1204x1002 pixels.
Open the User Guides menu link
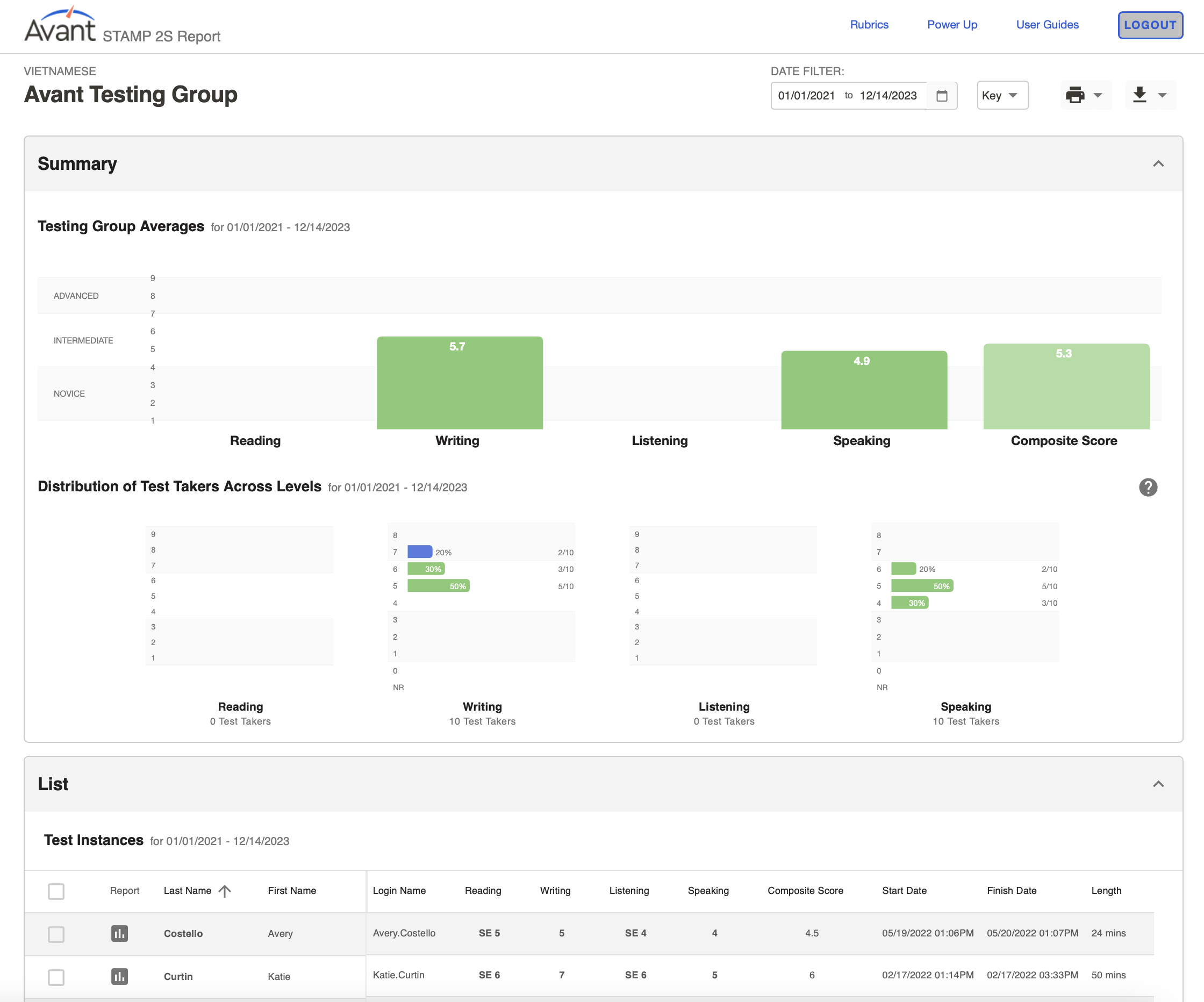point(1047,25)
